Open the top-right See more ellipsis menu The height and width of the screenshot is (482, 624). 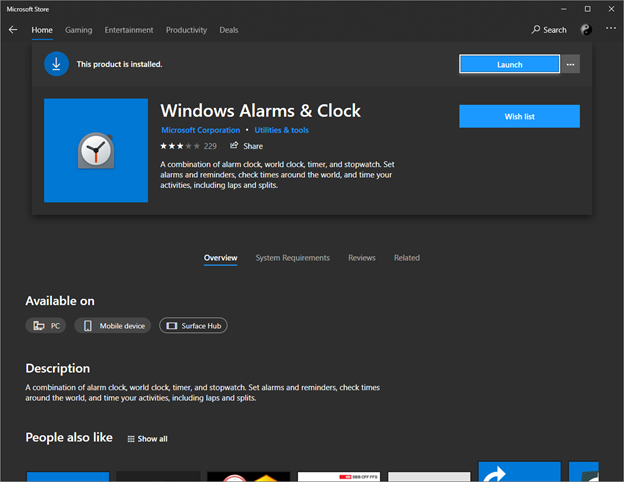pos(610,28)
